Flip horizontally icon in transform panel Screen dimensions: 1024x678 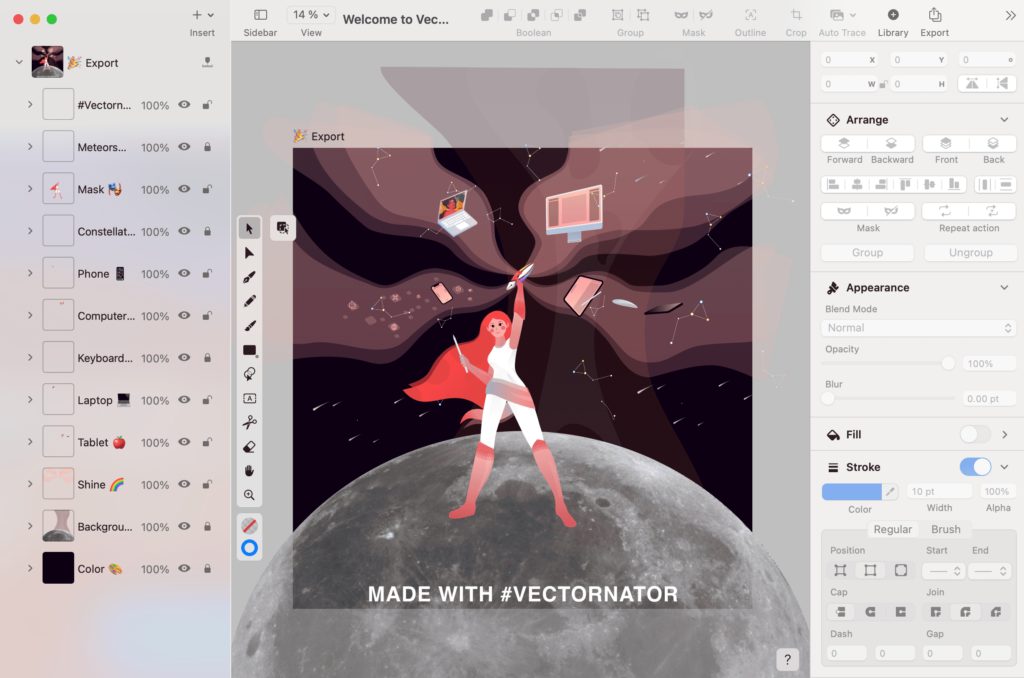[x=972, y=84]
